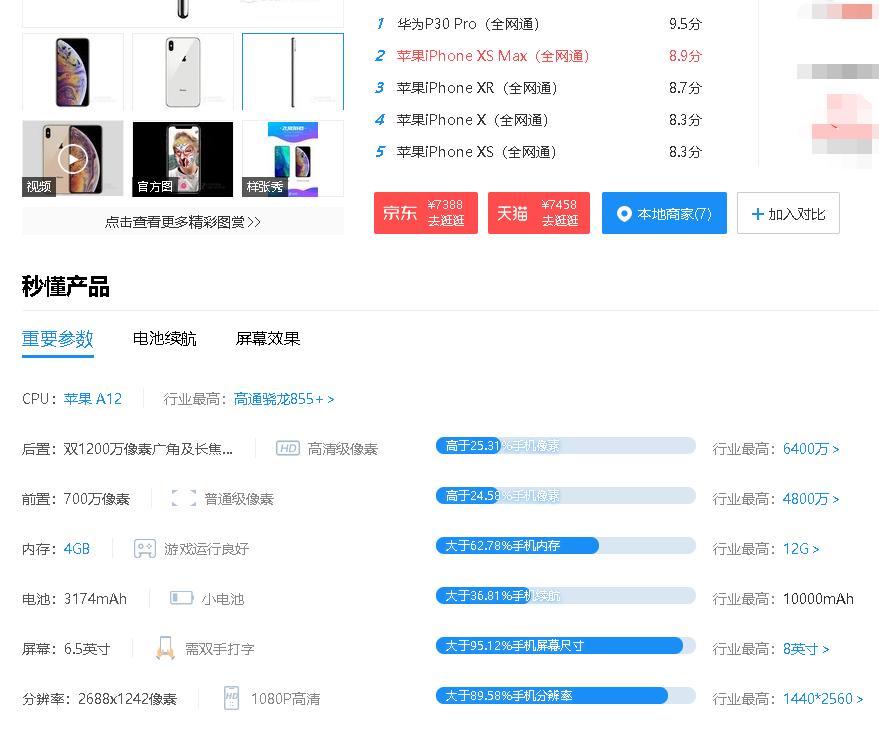Open 点击查看更多精彩图赏 link

[182, 222]
